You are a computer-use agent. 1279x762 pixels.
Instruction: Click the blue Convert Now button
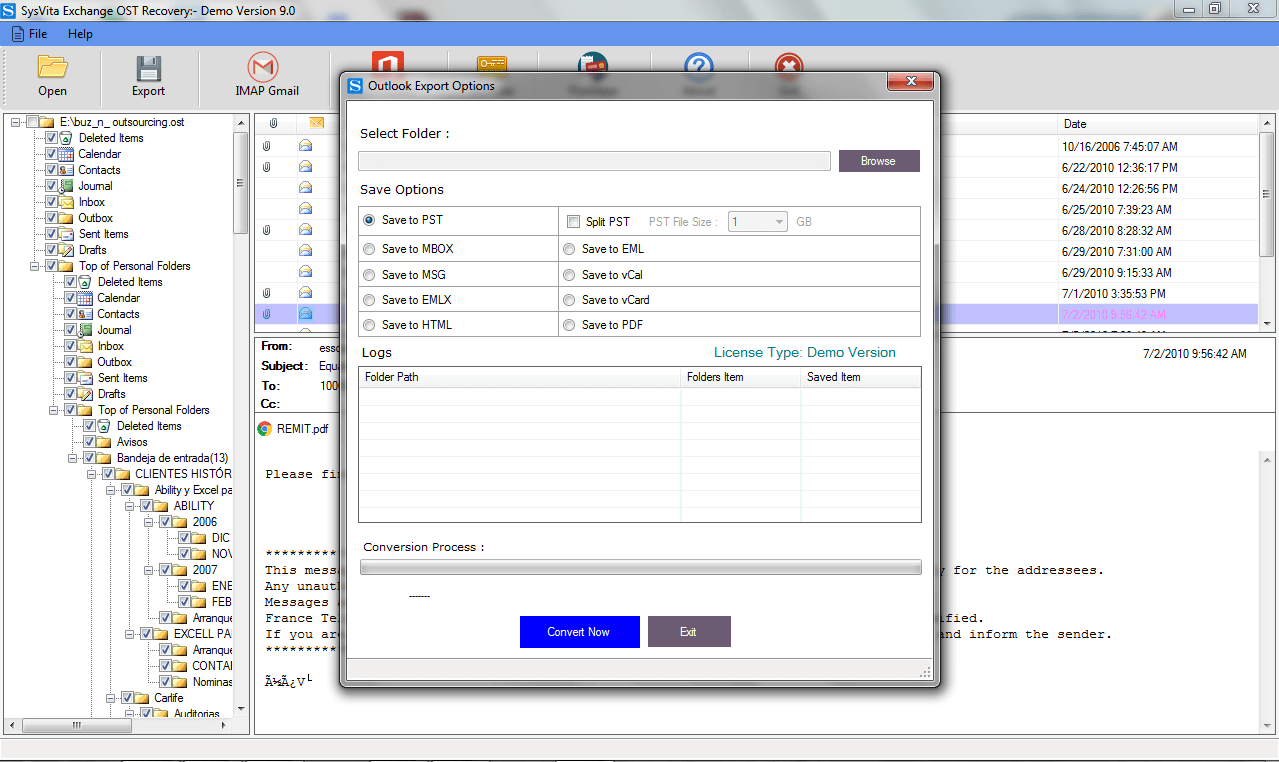click(579, 632)
